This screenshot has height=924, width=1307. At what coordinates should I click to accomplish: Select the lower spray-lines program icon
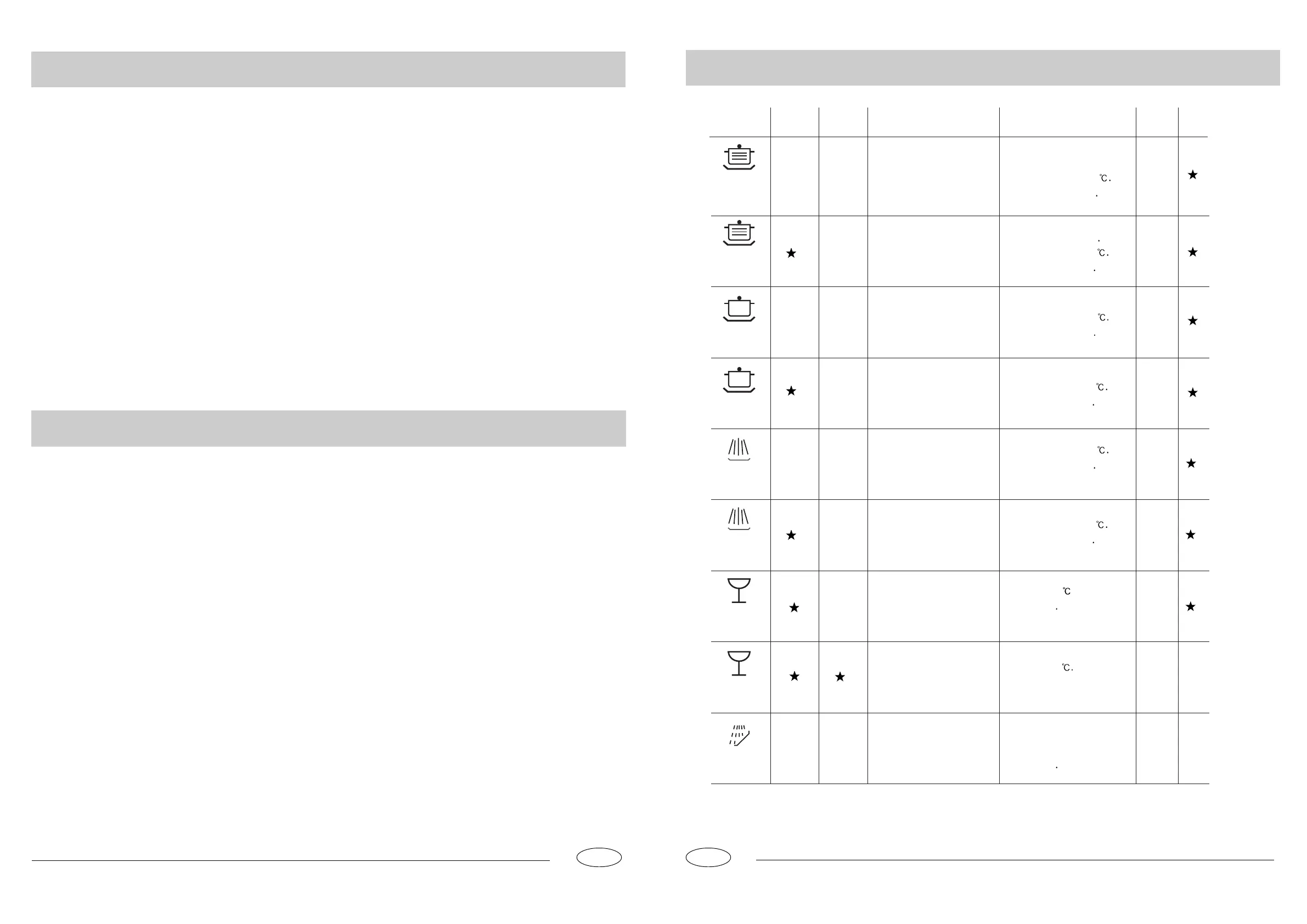(739, 519)
